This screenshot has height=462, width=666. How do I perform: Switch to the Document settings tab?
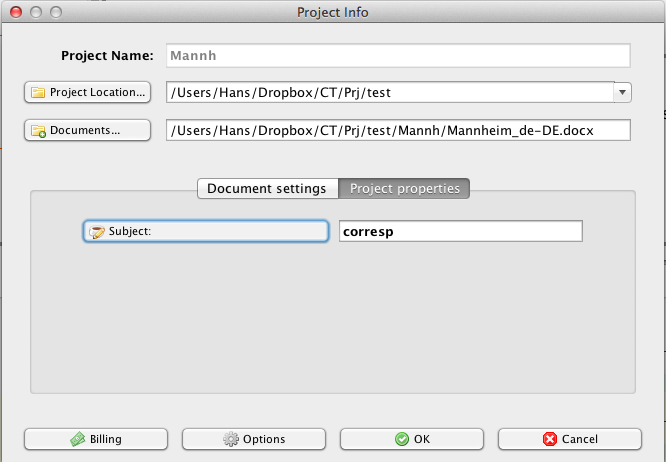(x=266, y=188)
